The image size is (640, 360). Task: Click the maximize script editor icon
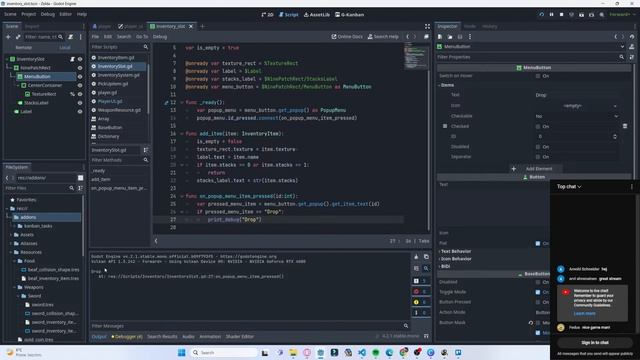coord(427,26)
